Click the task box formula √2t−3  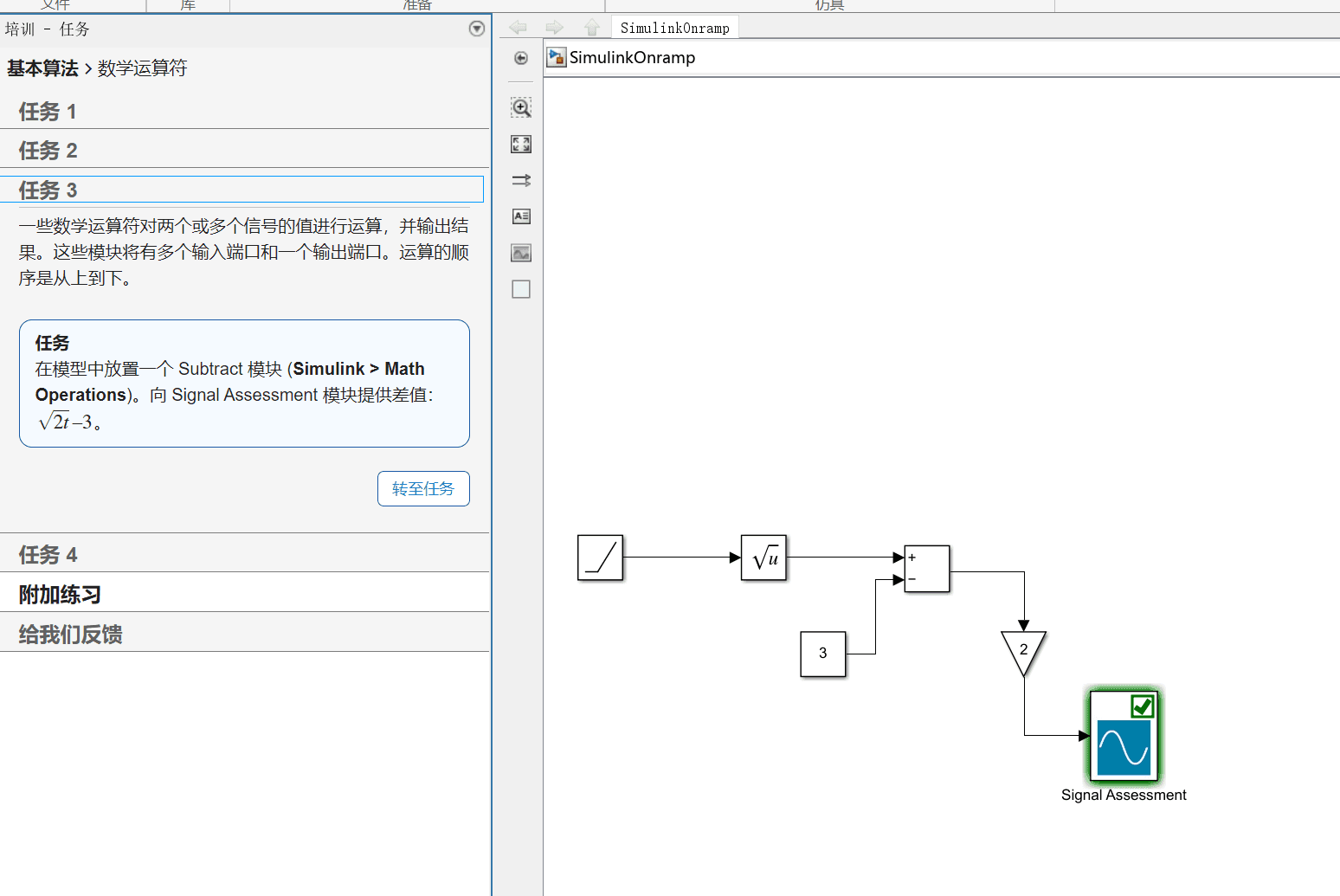(66, 422)
